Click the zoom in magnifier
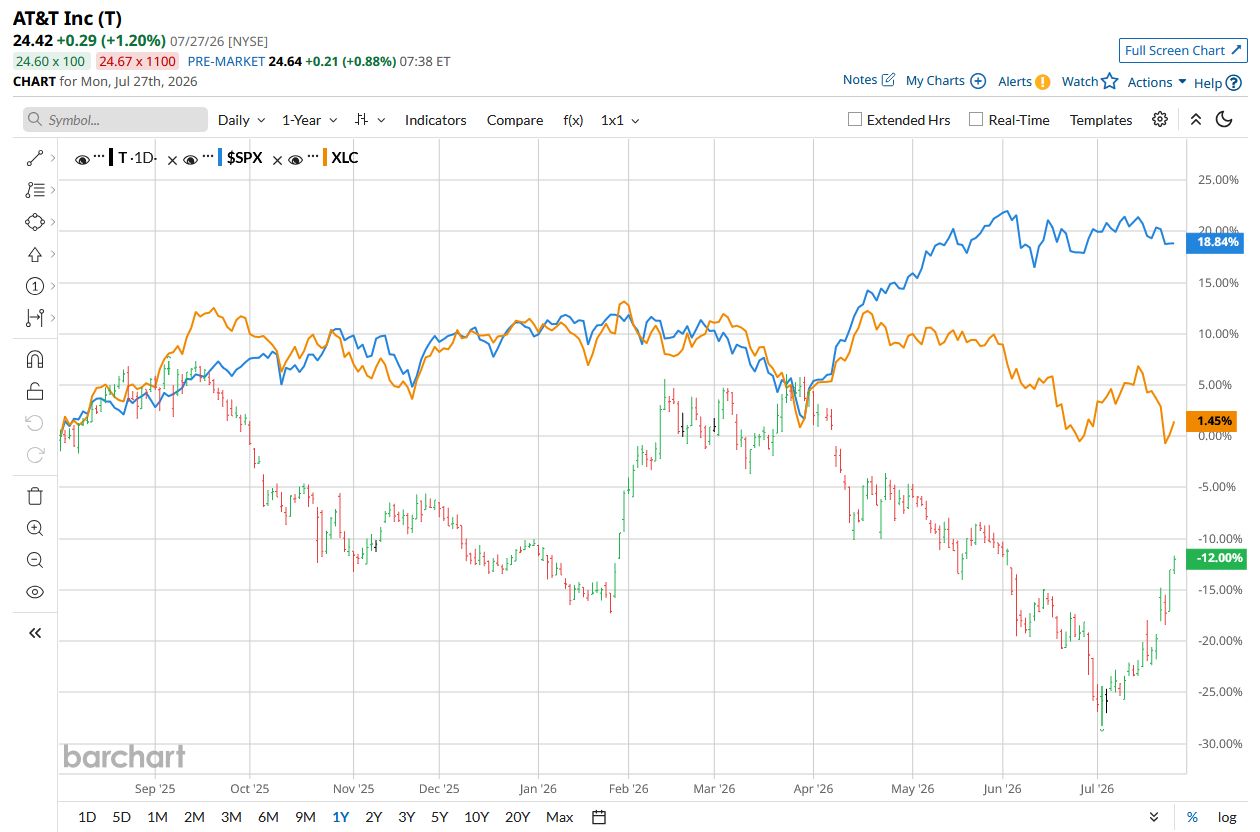1260x832 pixels. [x=35, y=528]
